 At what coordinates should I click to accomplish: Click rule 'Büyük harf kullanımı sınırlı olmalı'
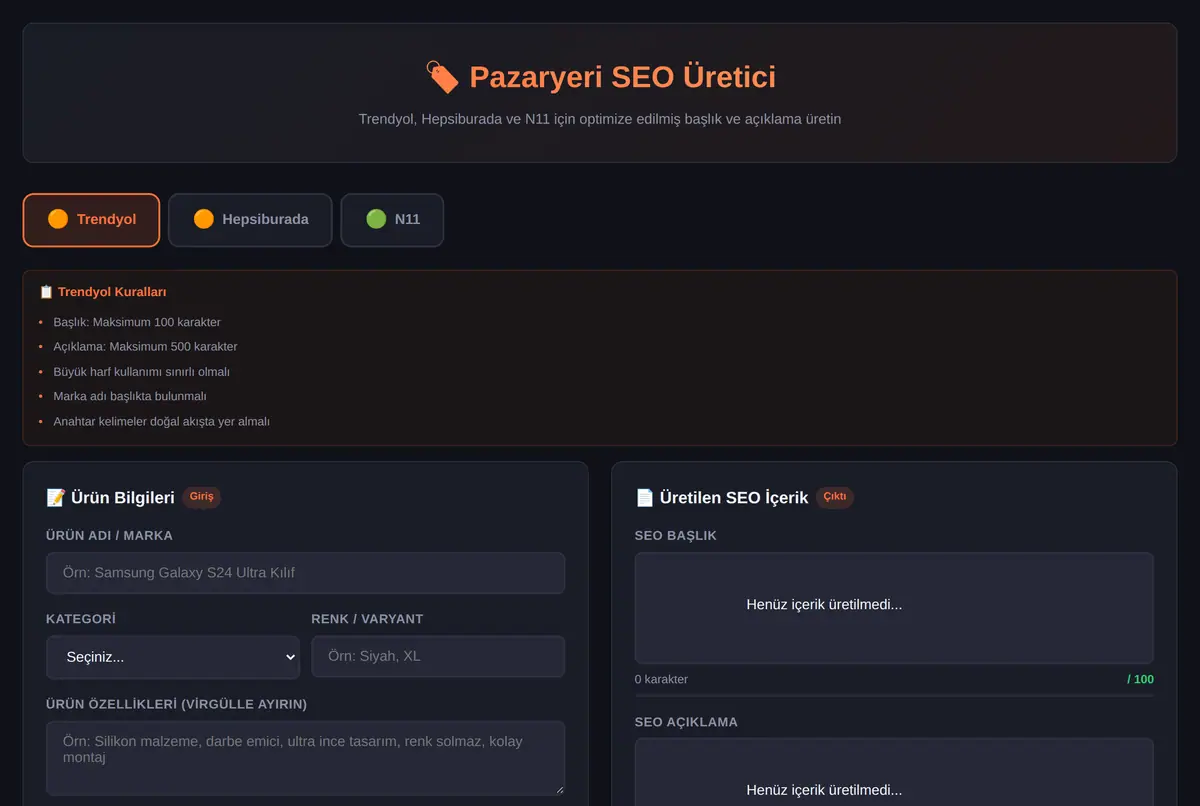(x=141, y=372)
